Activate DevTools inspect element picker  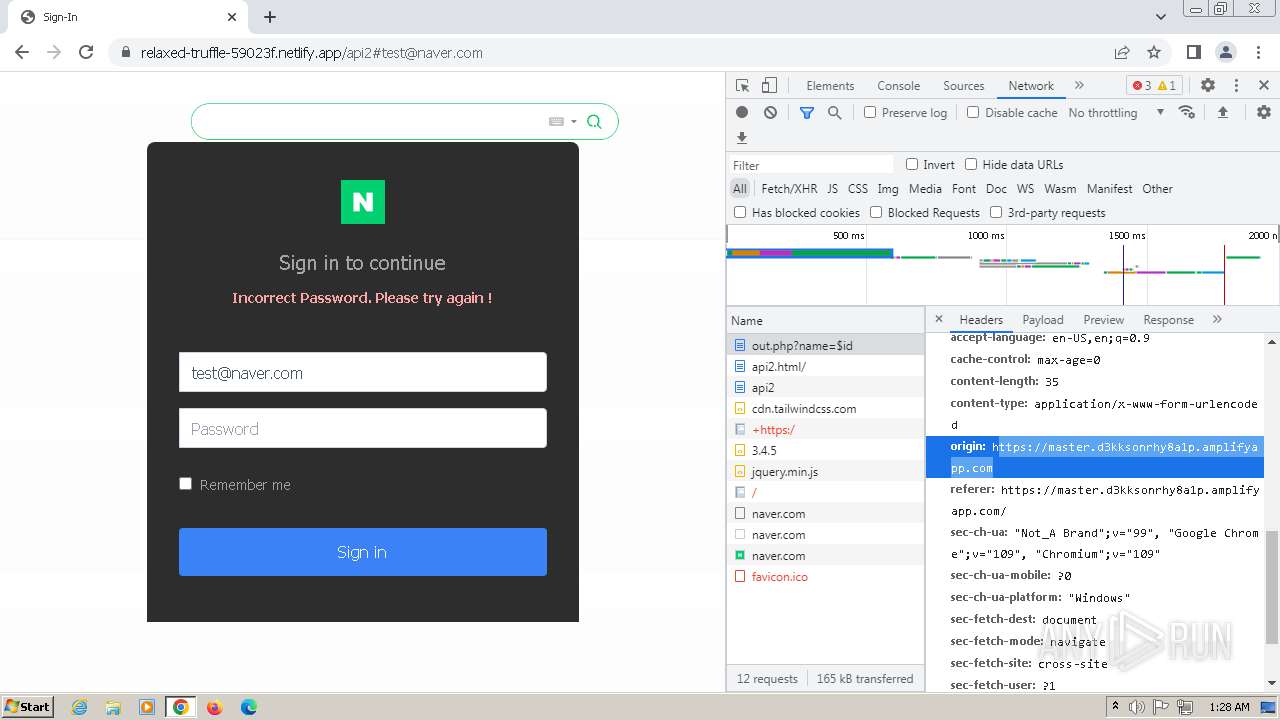[742, 86]
